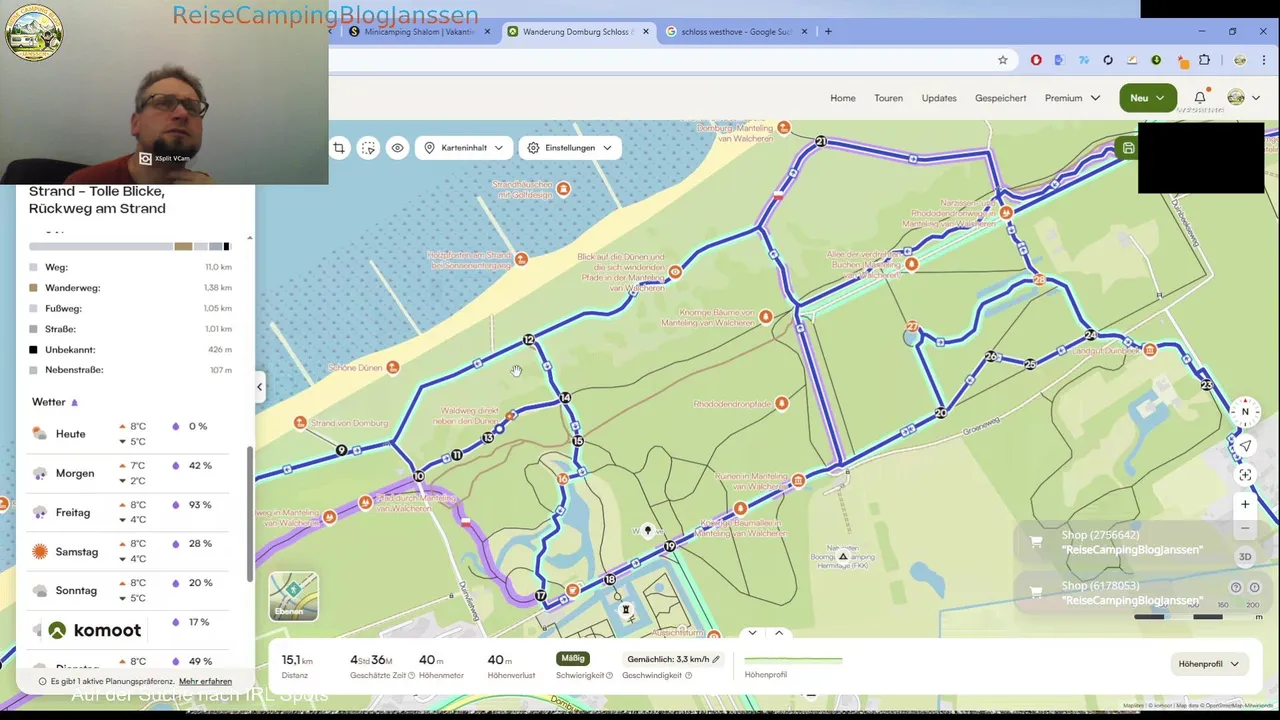This screenshot has height=720, width=1280.
Task: Click the Mehr erfahren link
Action: pyautogui.click(x=206, y=681)
